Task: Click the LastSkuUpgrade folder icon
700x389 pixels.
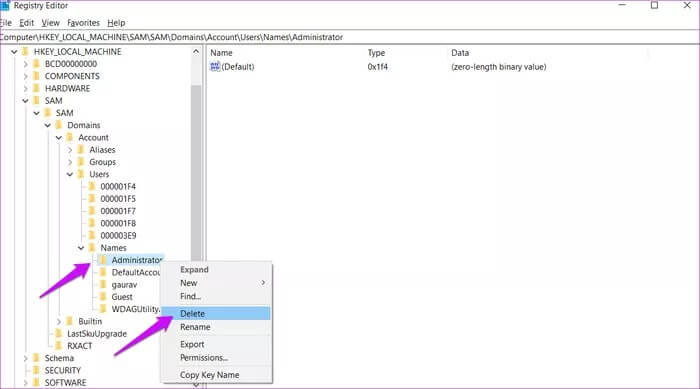Action: click(59, 334)
